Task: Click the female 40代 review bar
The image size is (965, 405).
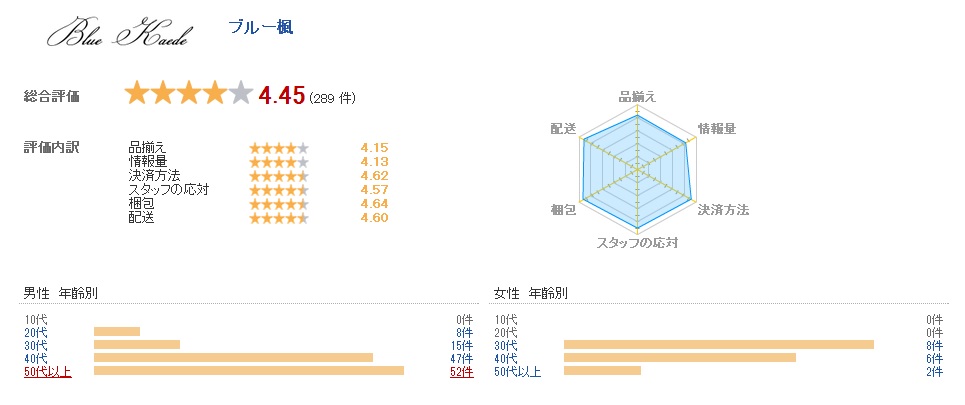Action: pyautogui.click(x=680, y=358)
